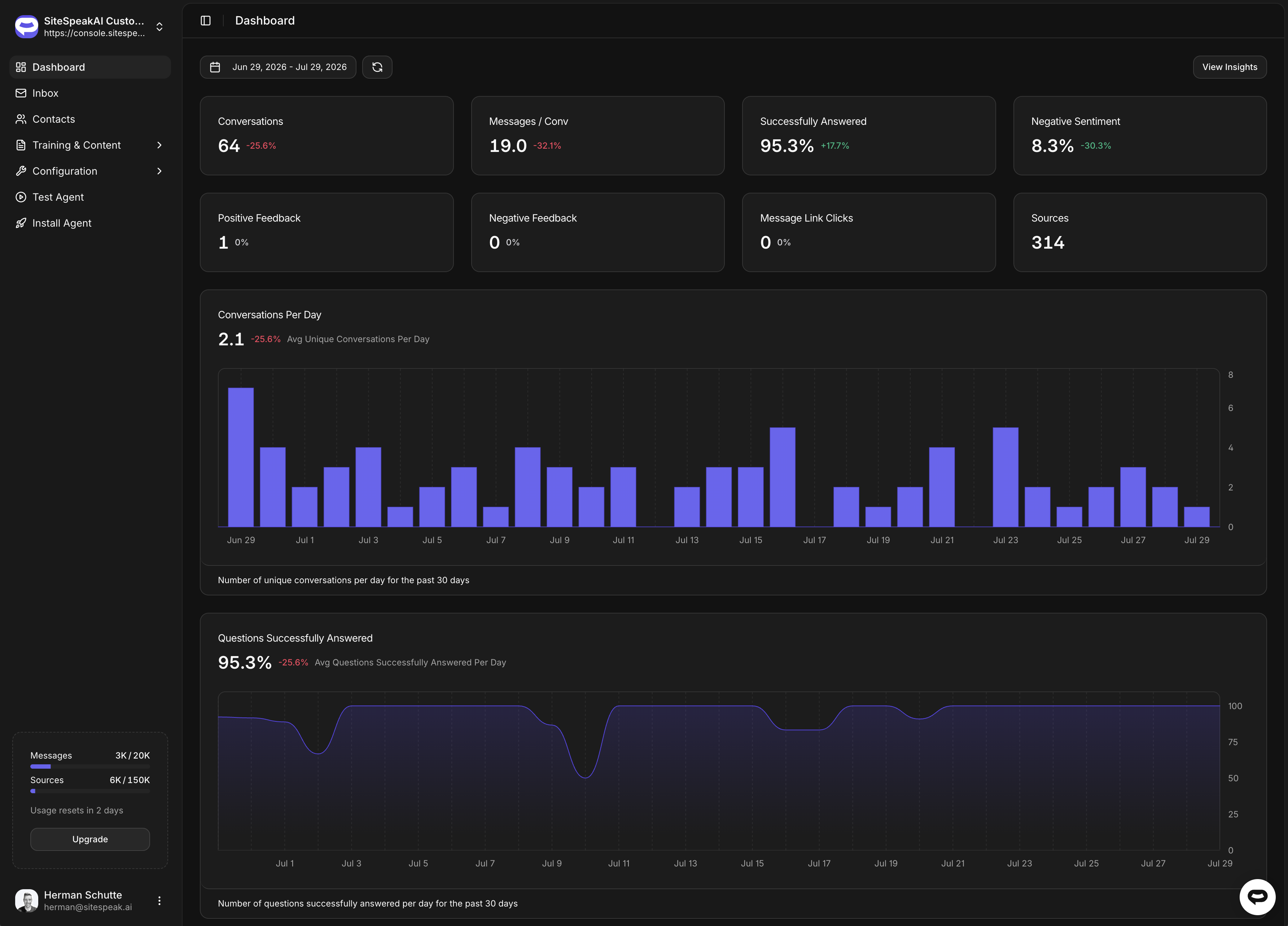This screenshot has width=1288, height=926.
Task: Open user menu three-dots icon
Action: click(x=159, y=900)
